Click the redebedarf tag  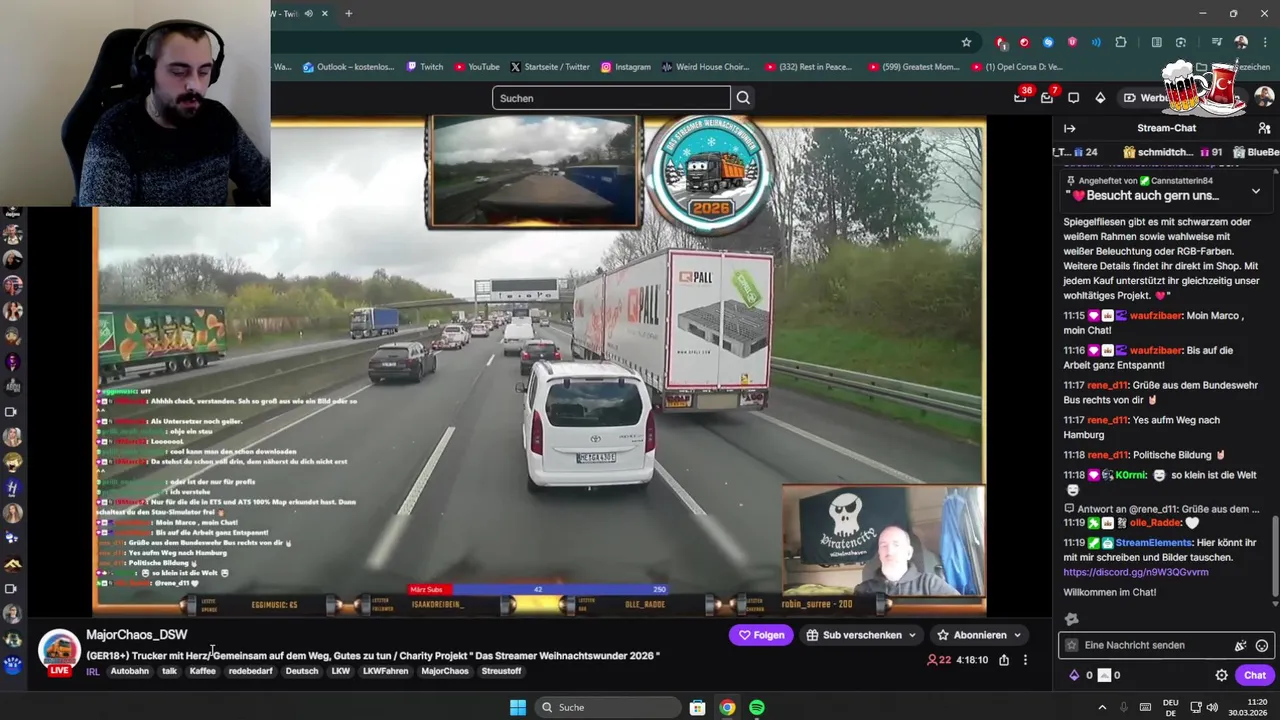coord(250,671)
